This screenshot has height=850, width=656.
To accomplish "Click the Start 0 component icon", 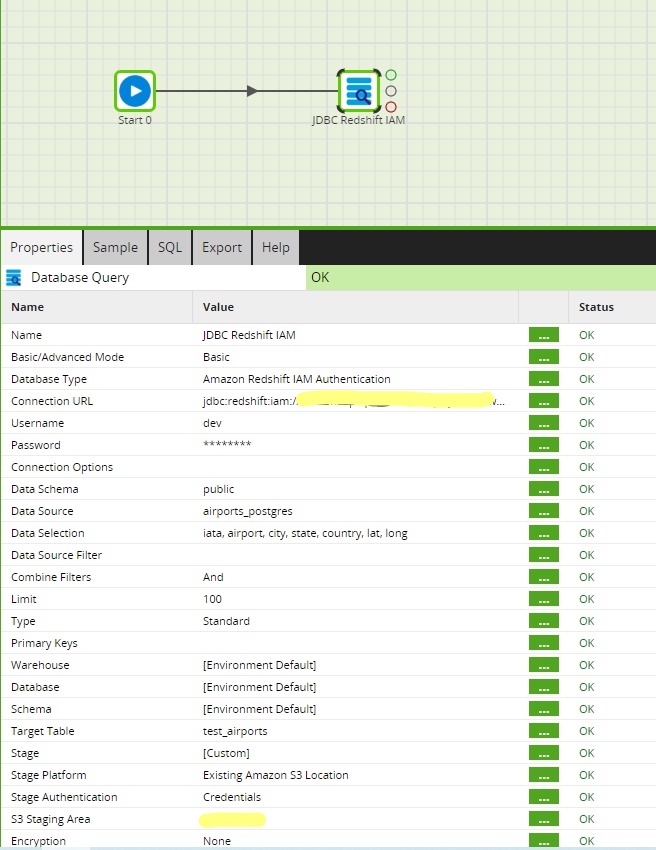I will click(x=134, y=91).
